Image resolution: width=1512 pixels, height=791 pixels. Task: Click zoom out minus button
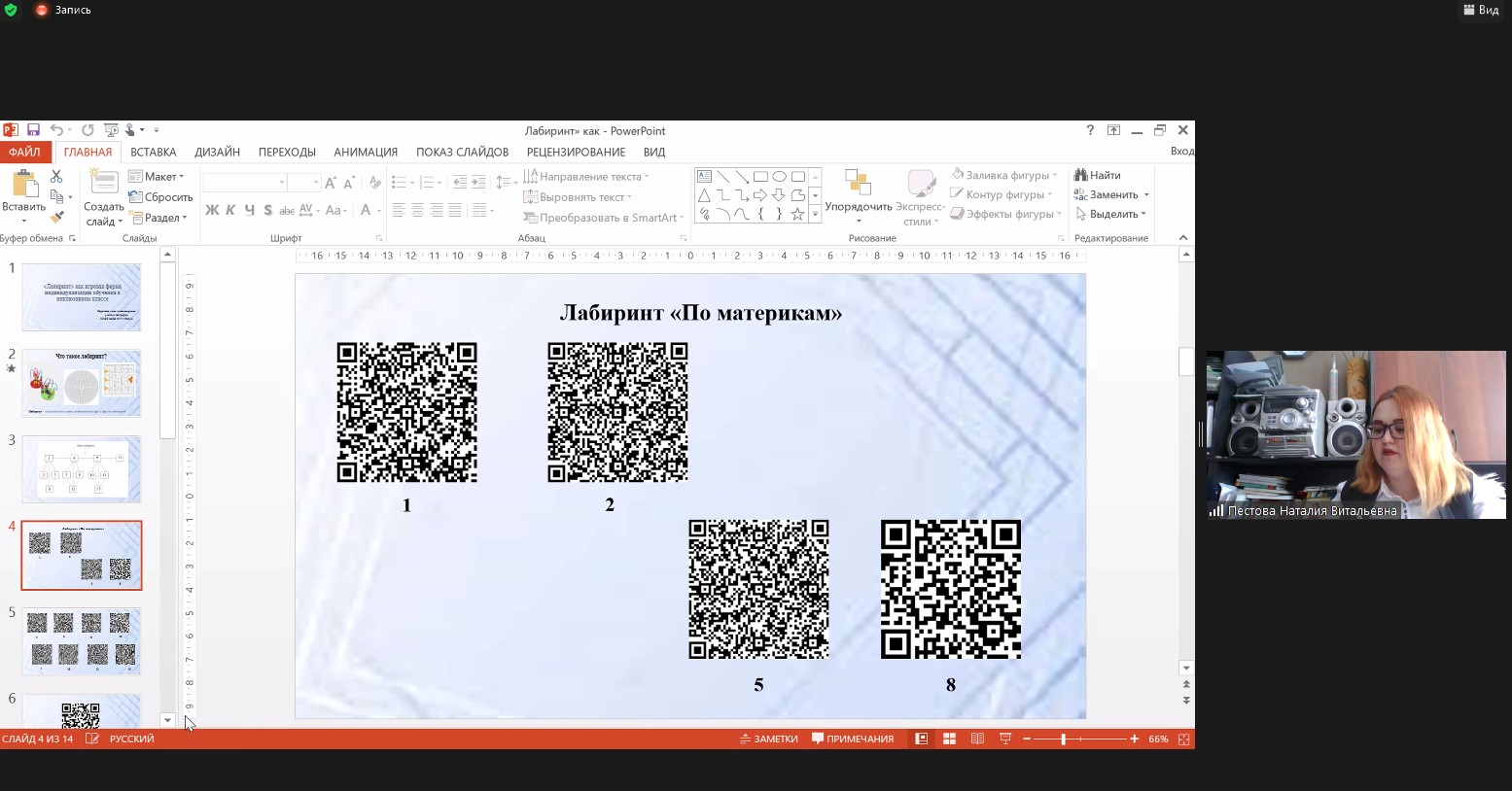pyautogui.click(x=1027, y=739)
